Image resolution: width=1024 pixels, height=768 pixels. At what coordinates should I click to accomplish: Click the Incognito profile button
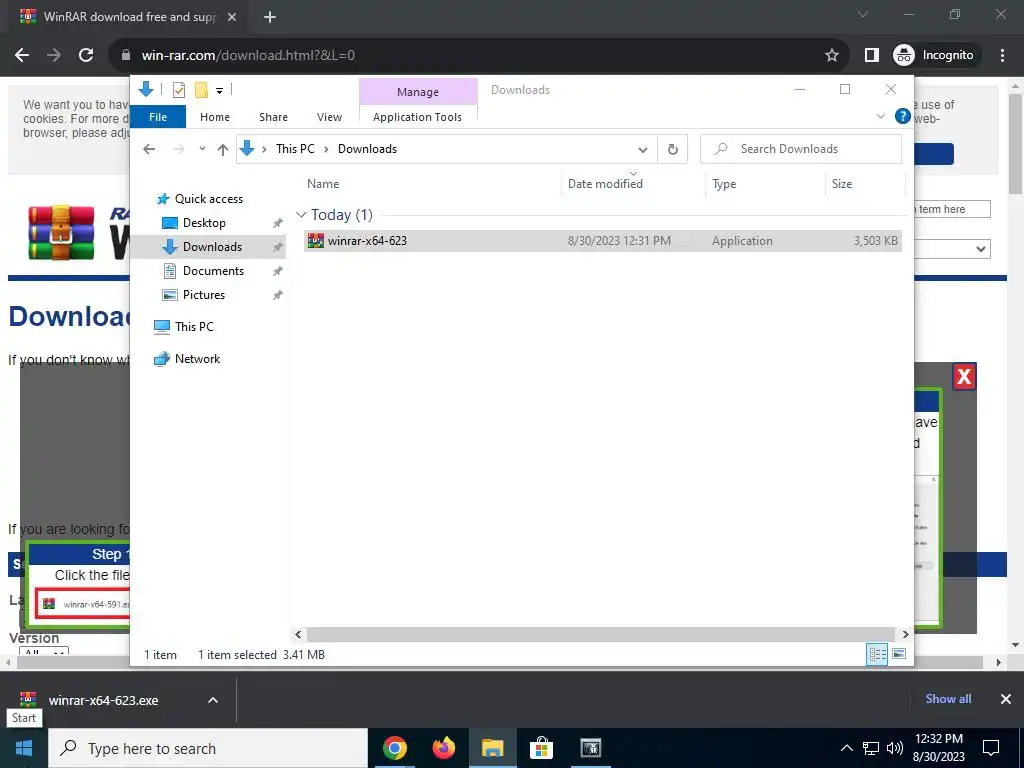934,56
